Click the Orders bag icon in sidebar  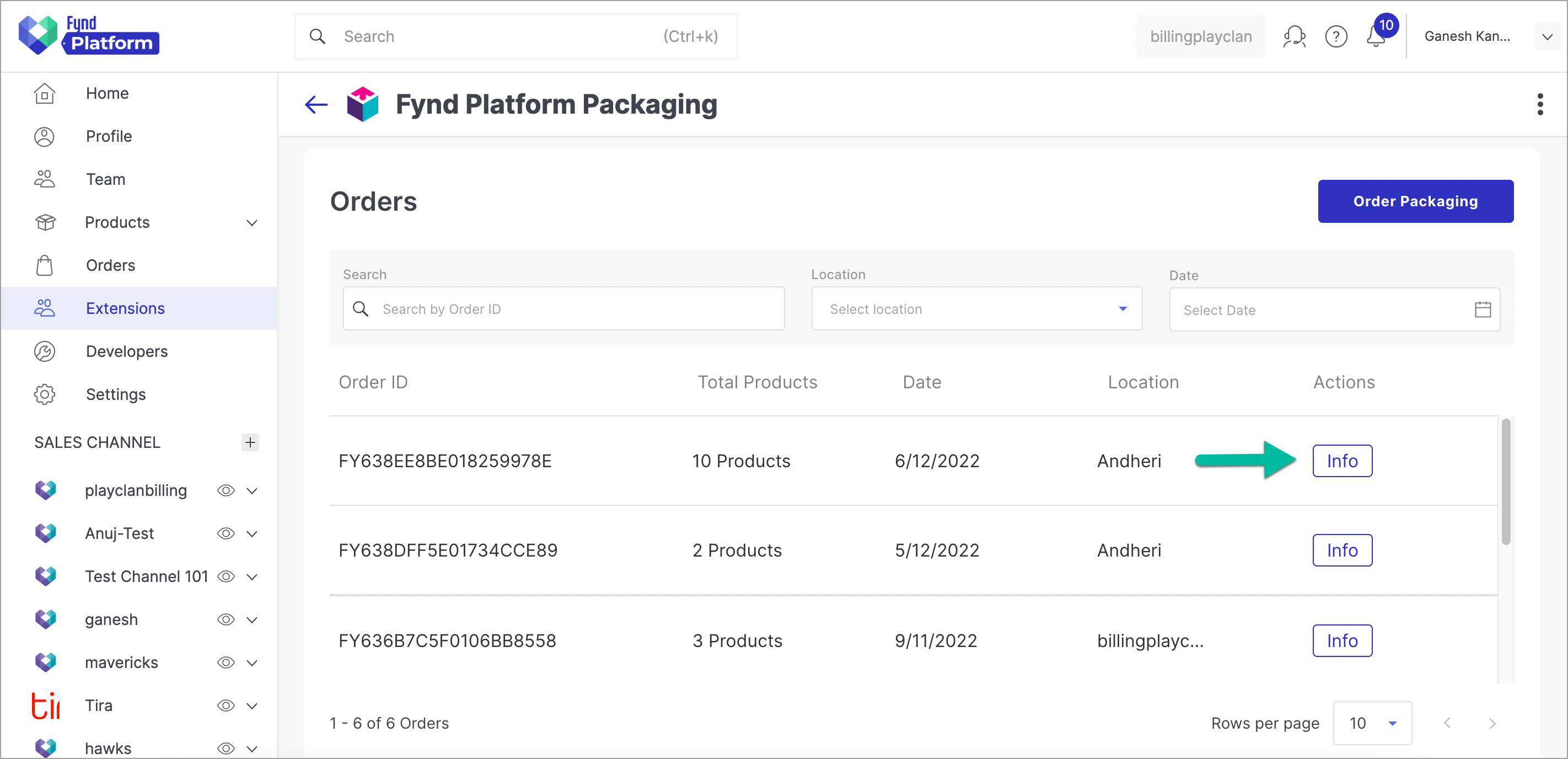click(x=45, y=265)
